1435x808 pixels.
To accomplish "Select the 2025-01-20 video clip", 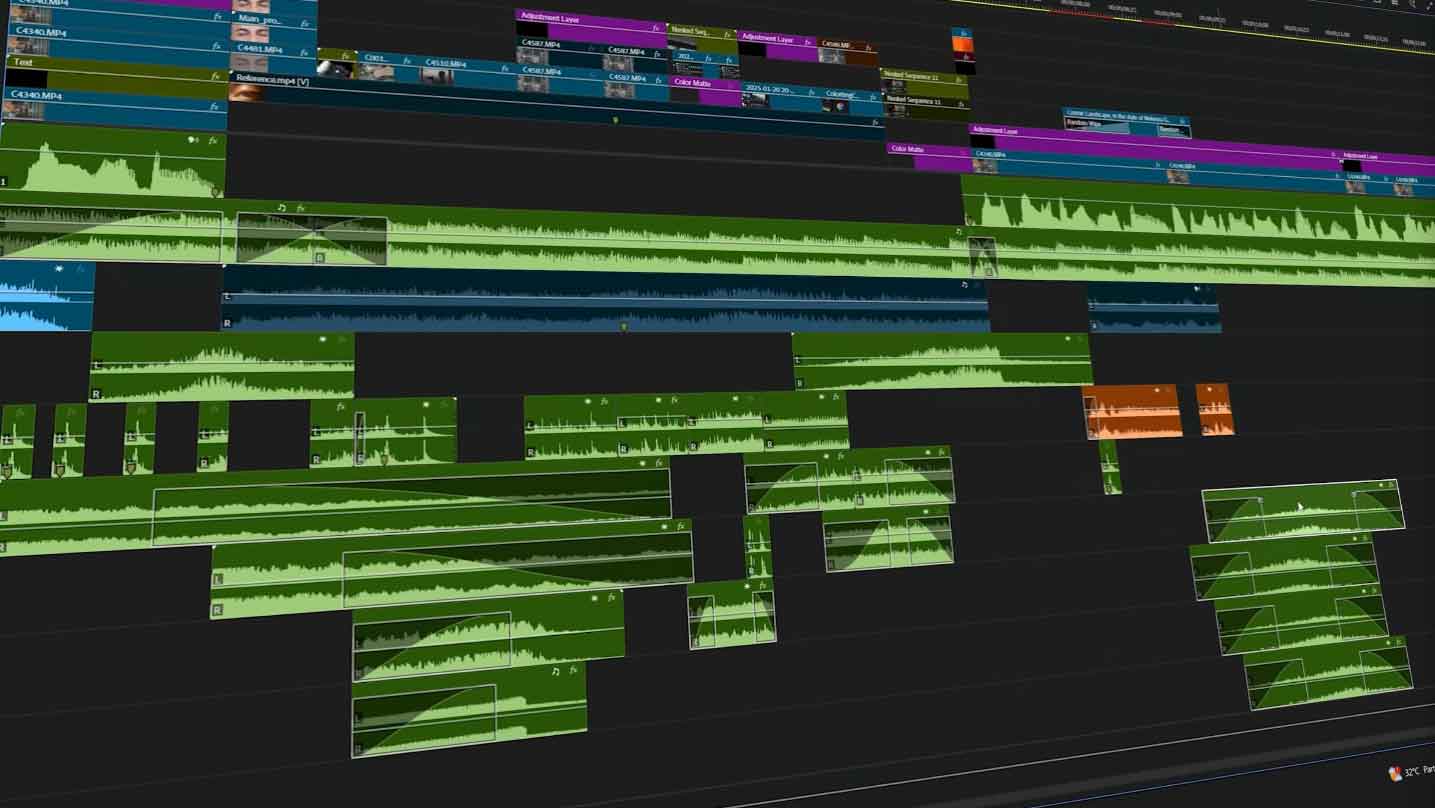I will [x=781, y=95].
